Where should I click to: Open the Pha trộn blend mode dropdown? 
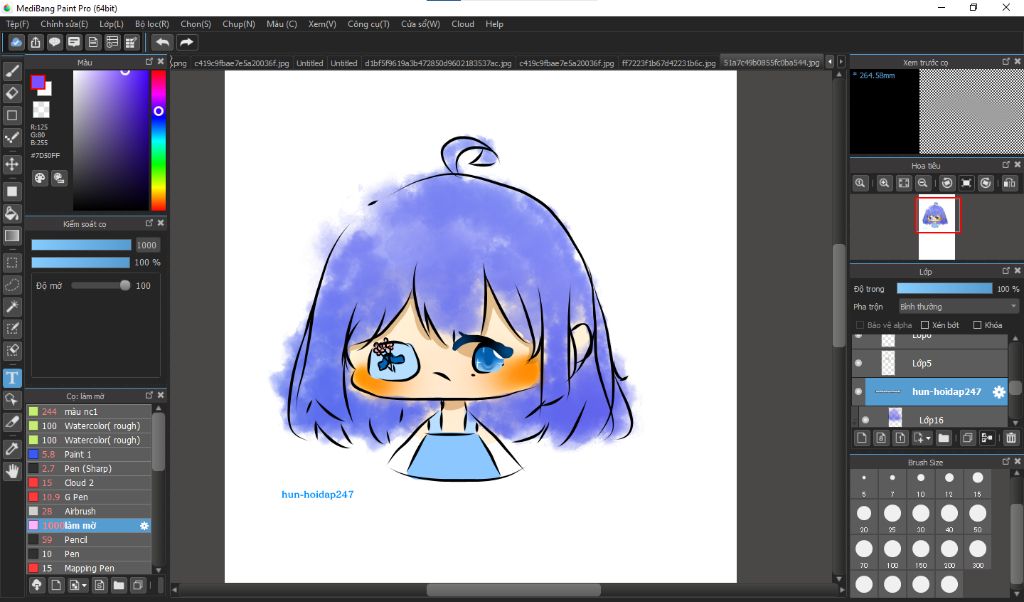tap(959, 307)
